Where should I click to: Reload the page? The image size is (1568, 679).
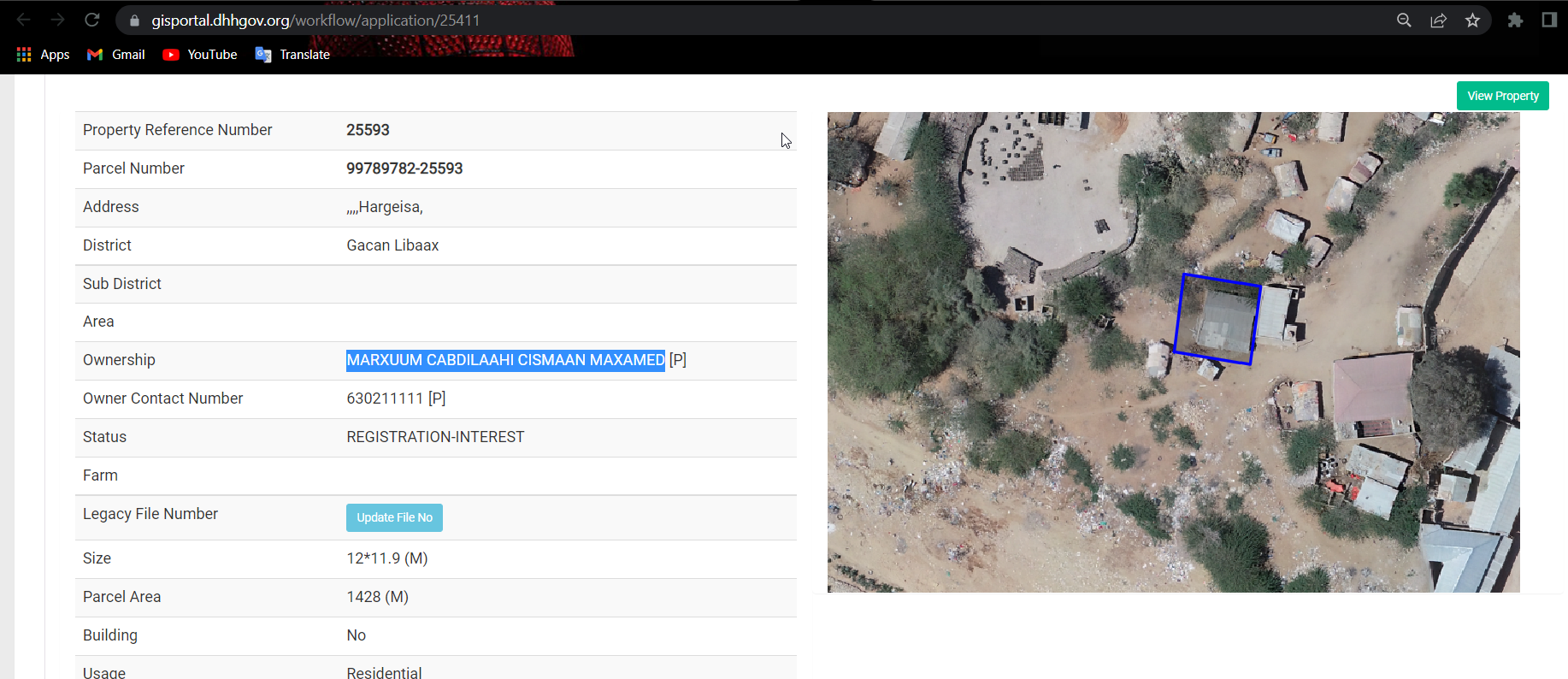[92, 20]
